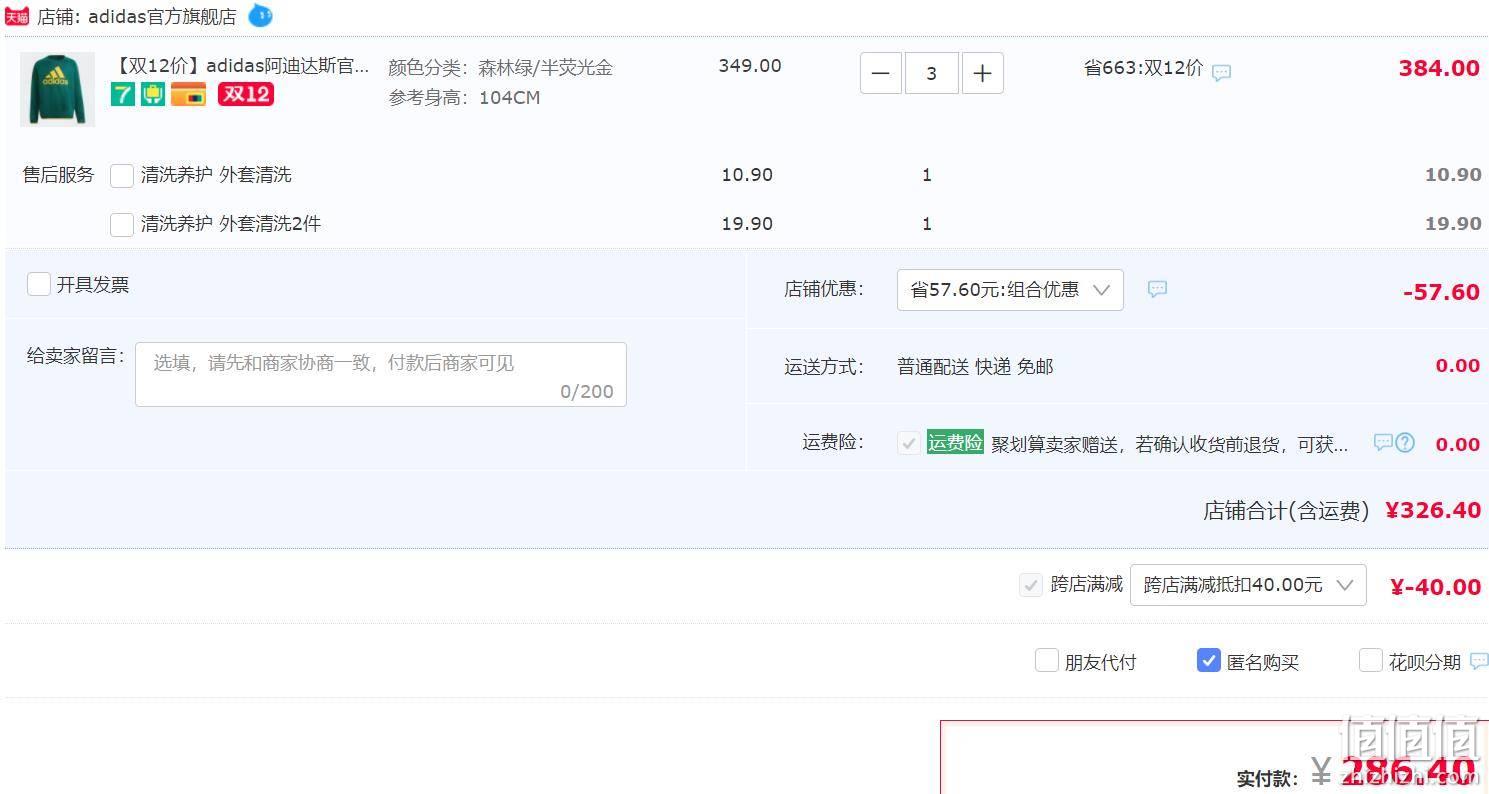Viewport: 1489px width, 794px height.
Task: Click the quantity field showing 3
Action: pyautogui.click(x=932, y=73)
